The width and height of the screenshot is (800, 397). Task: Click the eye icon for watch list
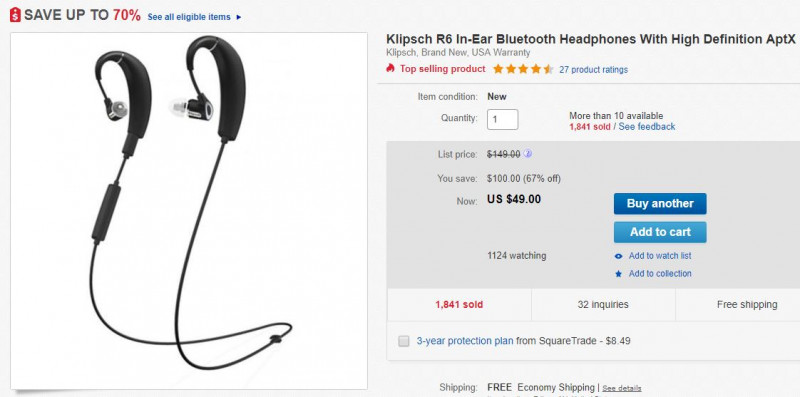coord(618,256)
